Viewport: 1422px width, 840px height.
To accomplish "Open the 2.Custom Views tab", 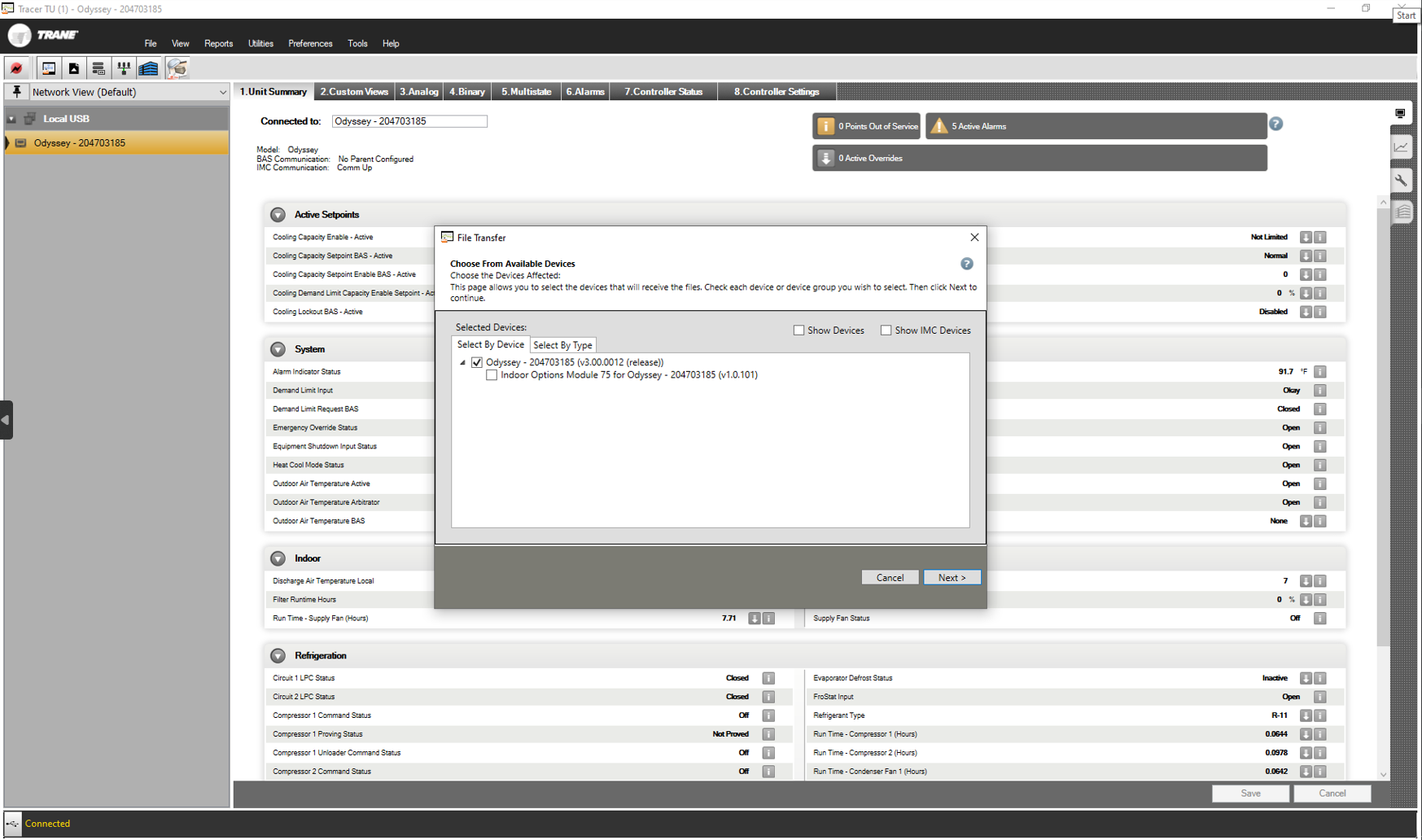I will click(x=354, y=92).
